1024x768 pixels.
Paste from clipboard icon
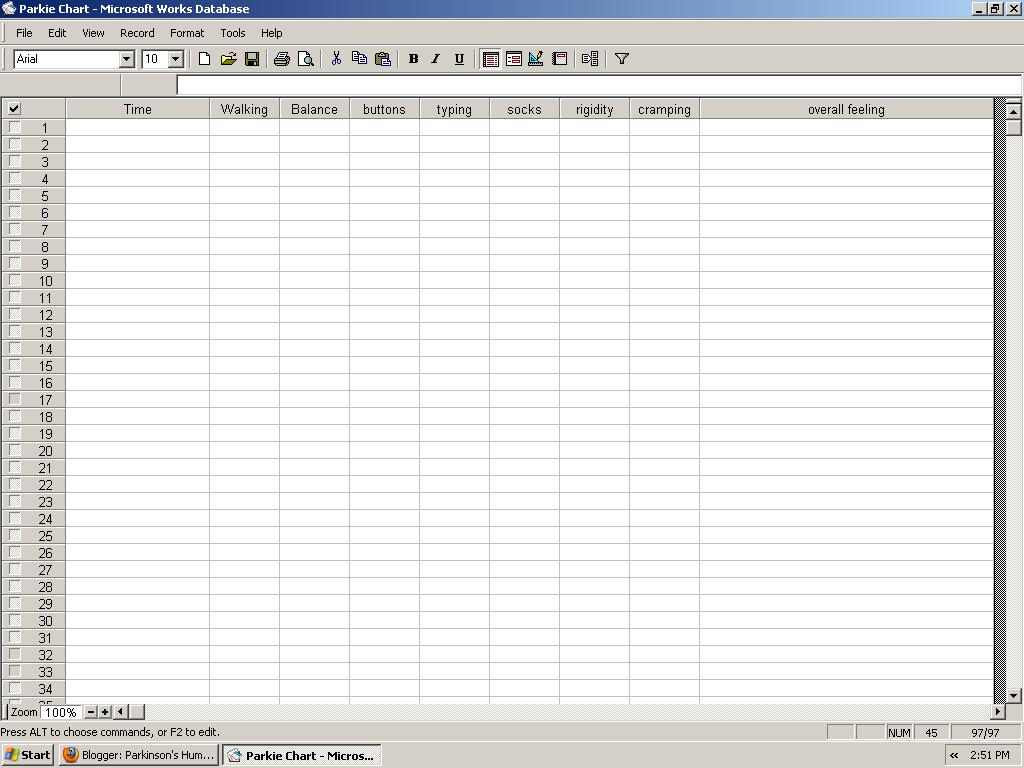pyautogui.click(x=383, y=59)
